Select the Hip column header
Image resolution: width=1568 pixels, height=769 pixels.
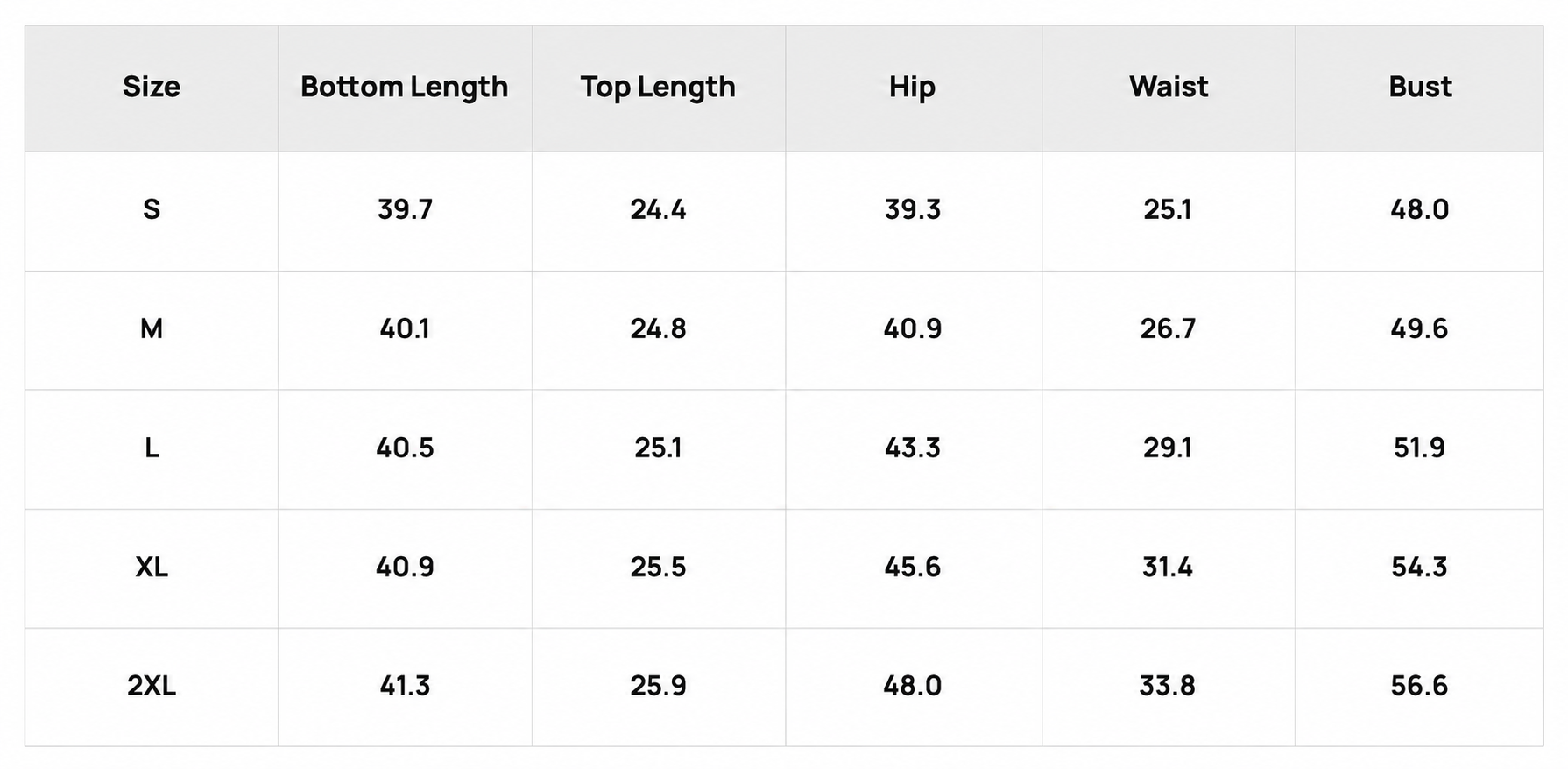[912, 87]
